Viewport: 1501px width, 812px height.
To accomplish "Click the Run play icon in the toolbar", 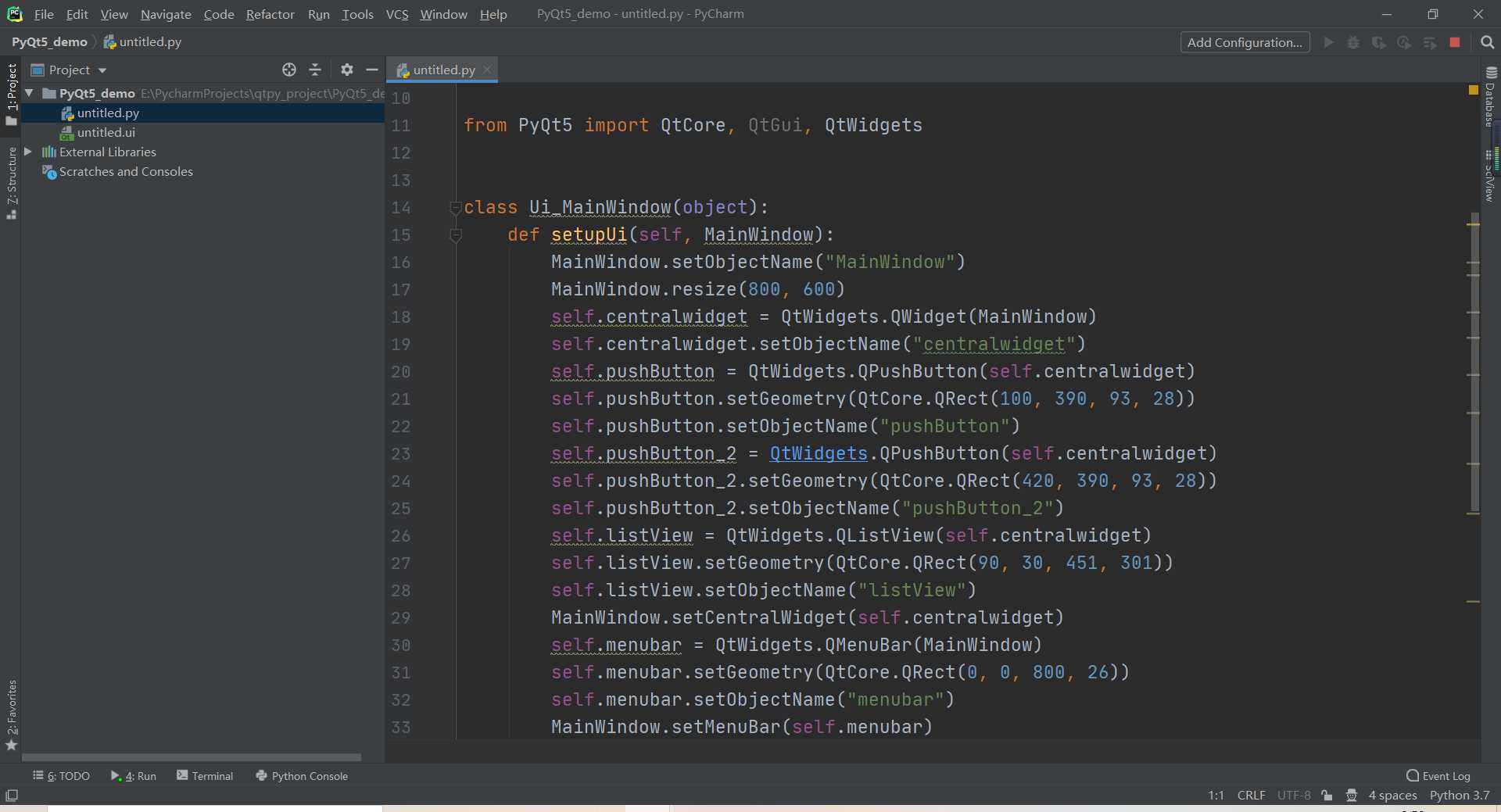I will coord(1328,42).
